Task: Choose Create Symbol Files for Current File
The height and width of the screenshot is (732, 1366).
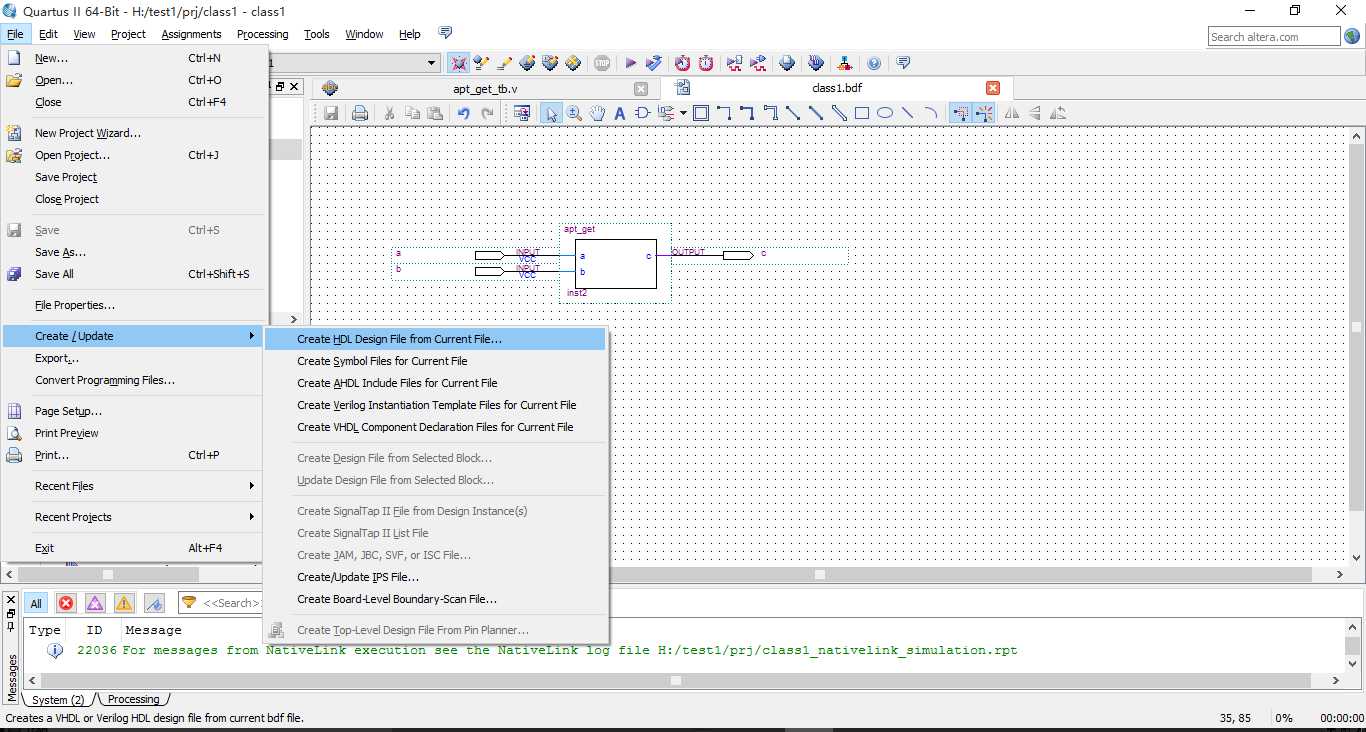Action: pos(435,361)
